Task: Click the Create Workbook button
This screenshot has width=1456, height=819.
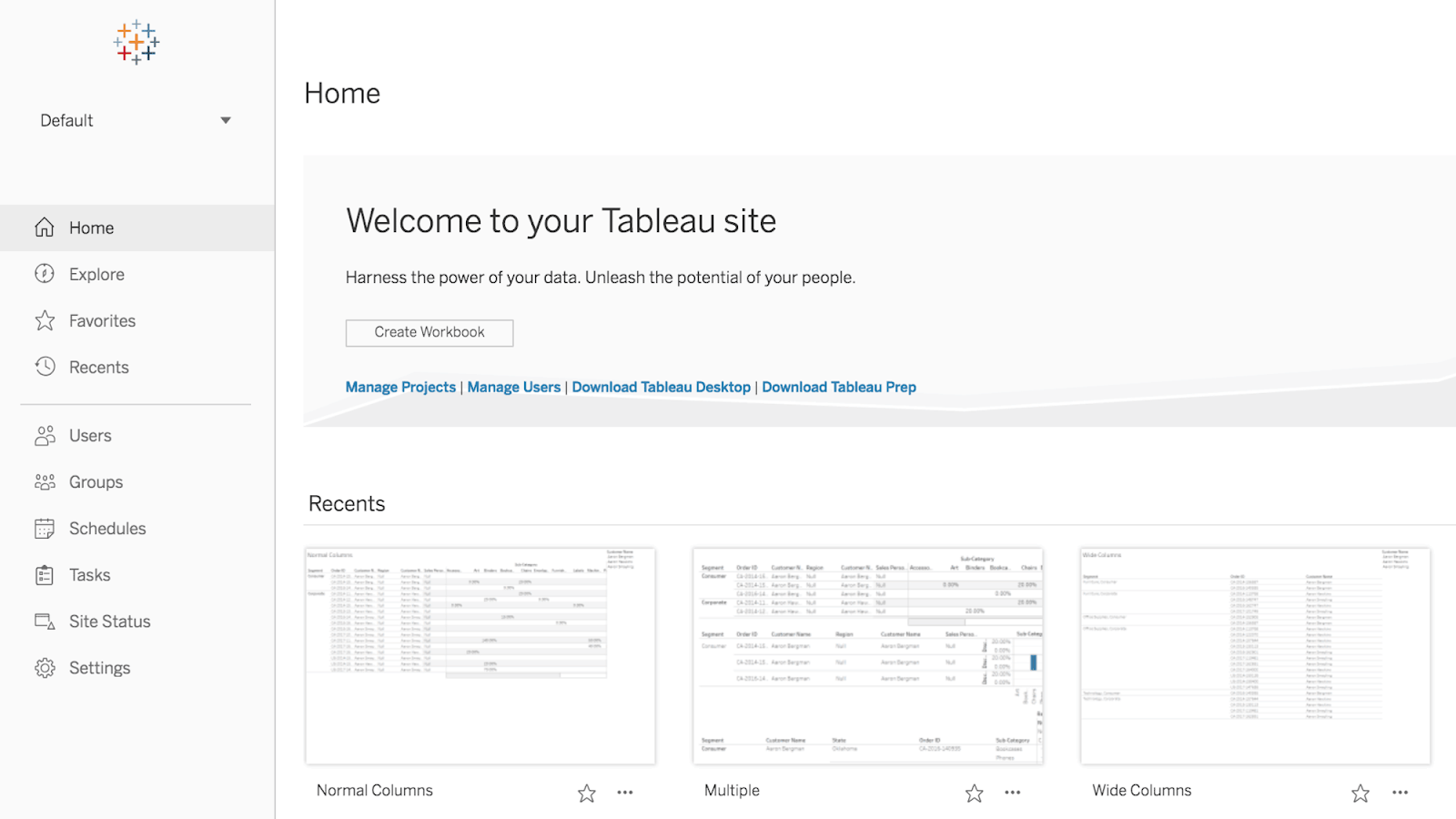Action: tap(430, 333)
